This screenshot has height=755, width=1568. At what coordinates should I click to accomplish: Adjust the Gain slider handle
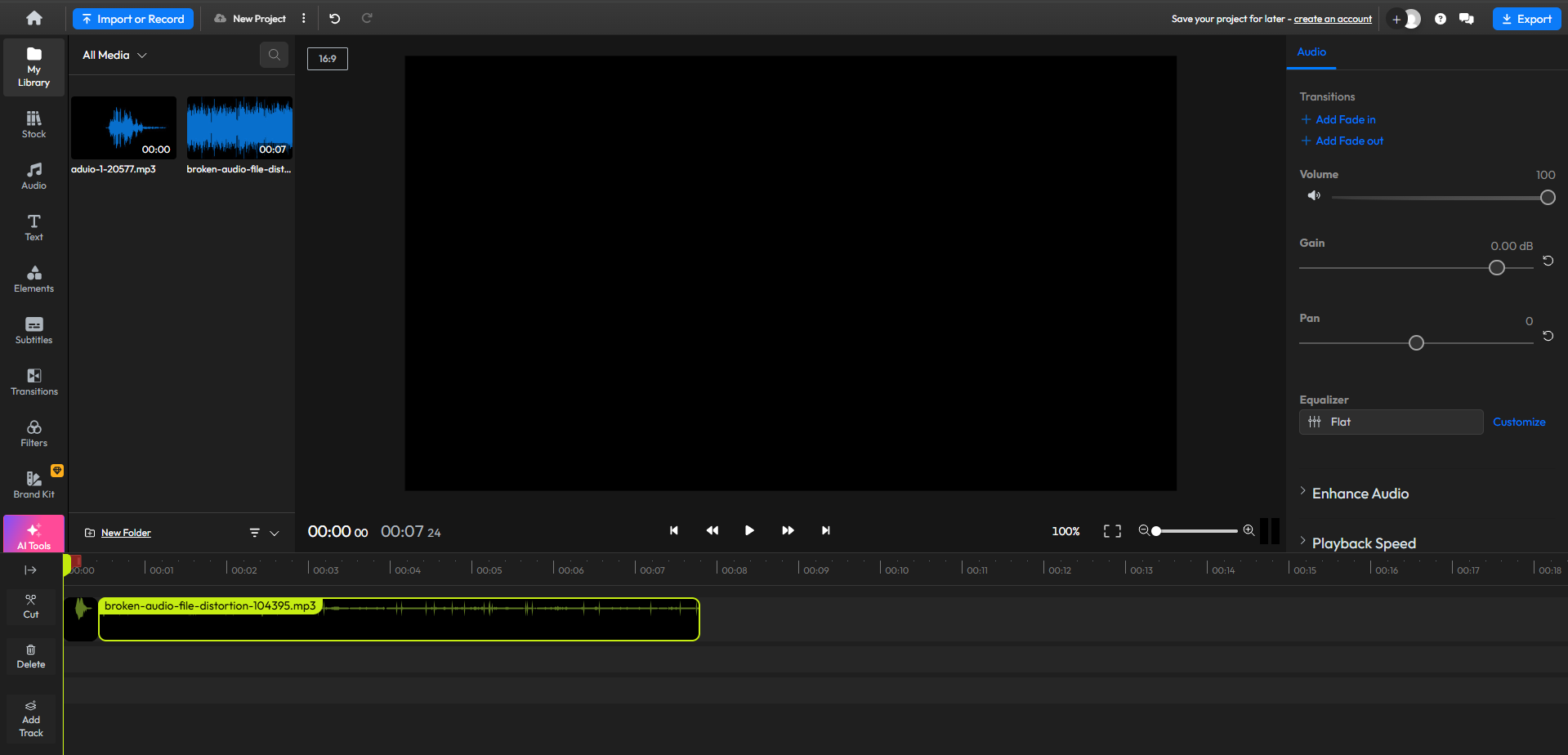pyautogui.click(x=1497, y=268)
